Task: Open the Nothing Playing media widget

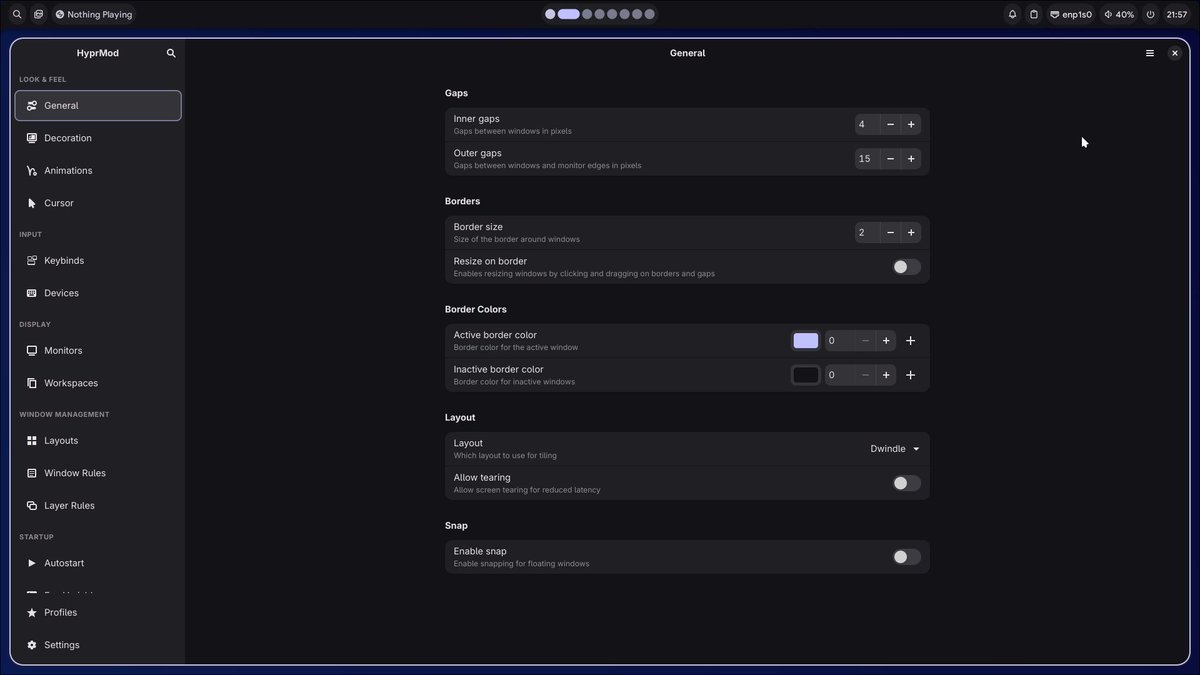Action: tap(94, 15)
